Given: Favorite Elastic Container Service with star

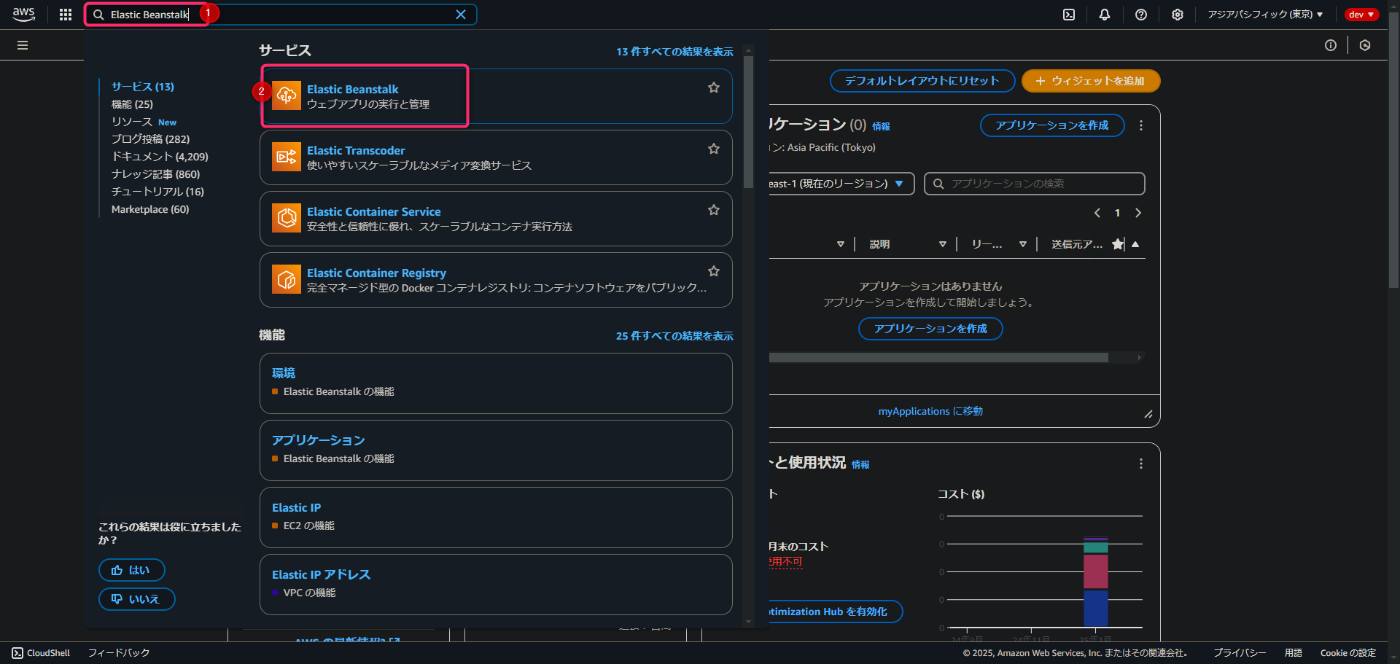Looking at the screenshot, I should point(714,210).
